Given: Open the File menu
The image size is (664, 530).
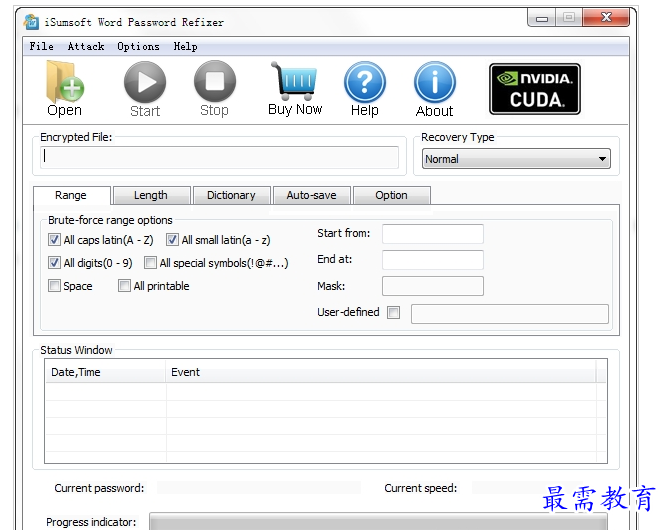Looking at the screenshot, I should (42, 46).
